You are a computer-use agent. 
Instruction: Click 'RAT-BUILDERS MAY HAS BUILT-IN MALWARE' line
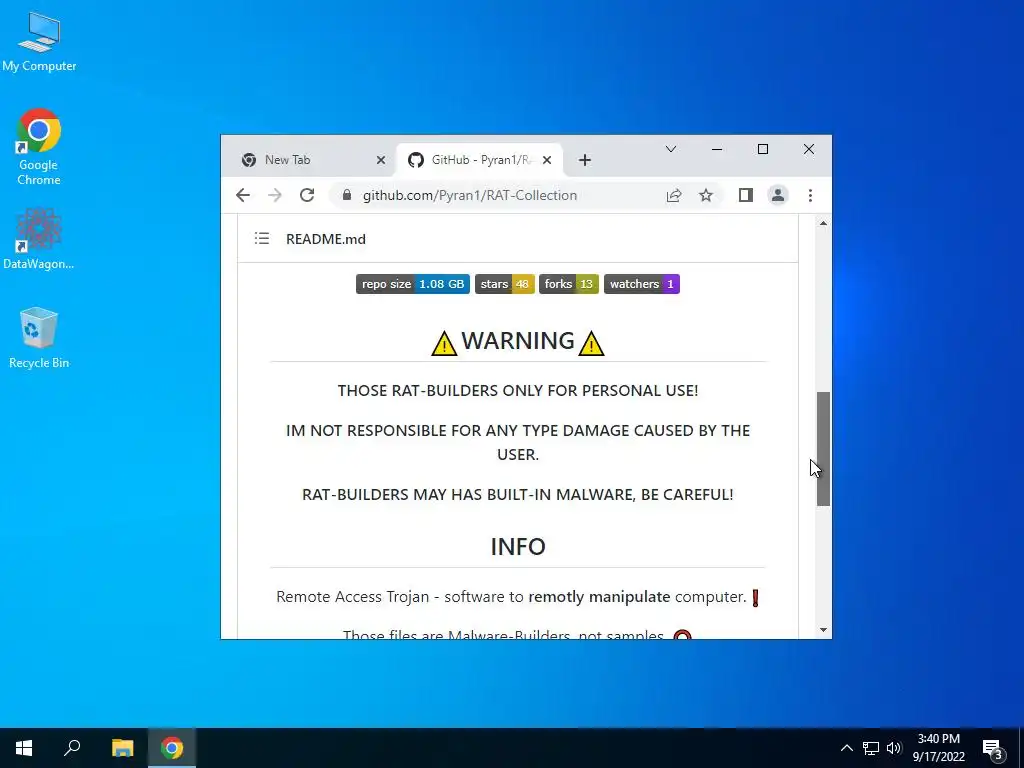tap(518, 494)
